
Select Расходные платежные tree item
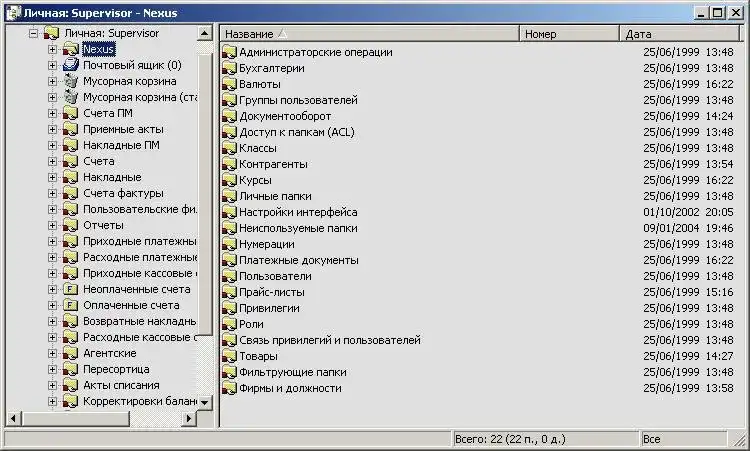pos(140,257)
